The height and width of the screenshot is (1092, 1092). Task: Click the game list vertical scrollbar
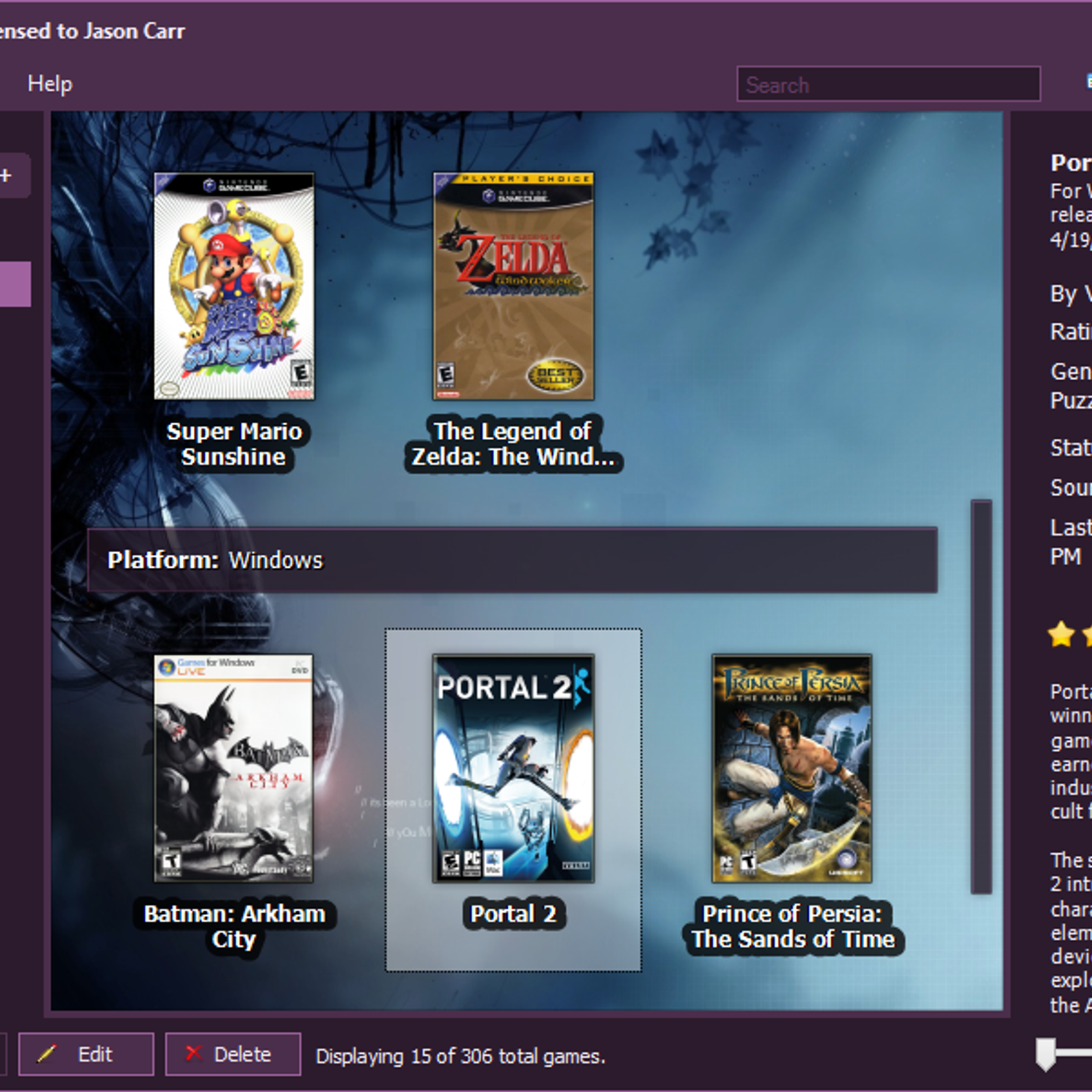tap(981, 697)
